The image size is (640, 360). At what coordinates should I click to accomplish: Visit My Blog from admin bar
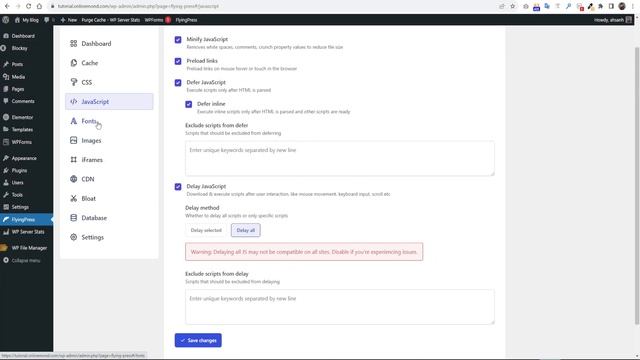(27, 20)
